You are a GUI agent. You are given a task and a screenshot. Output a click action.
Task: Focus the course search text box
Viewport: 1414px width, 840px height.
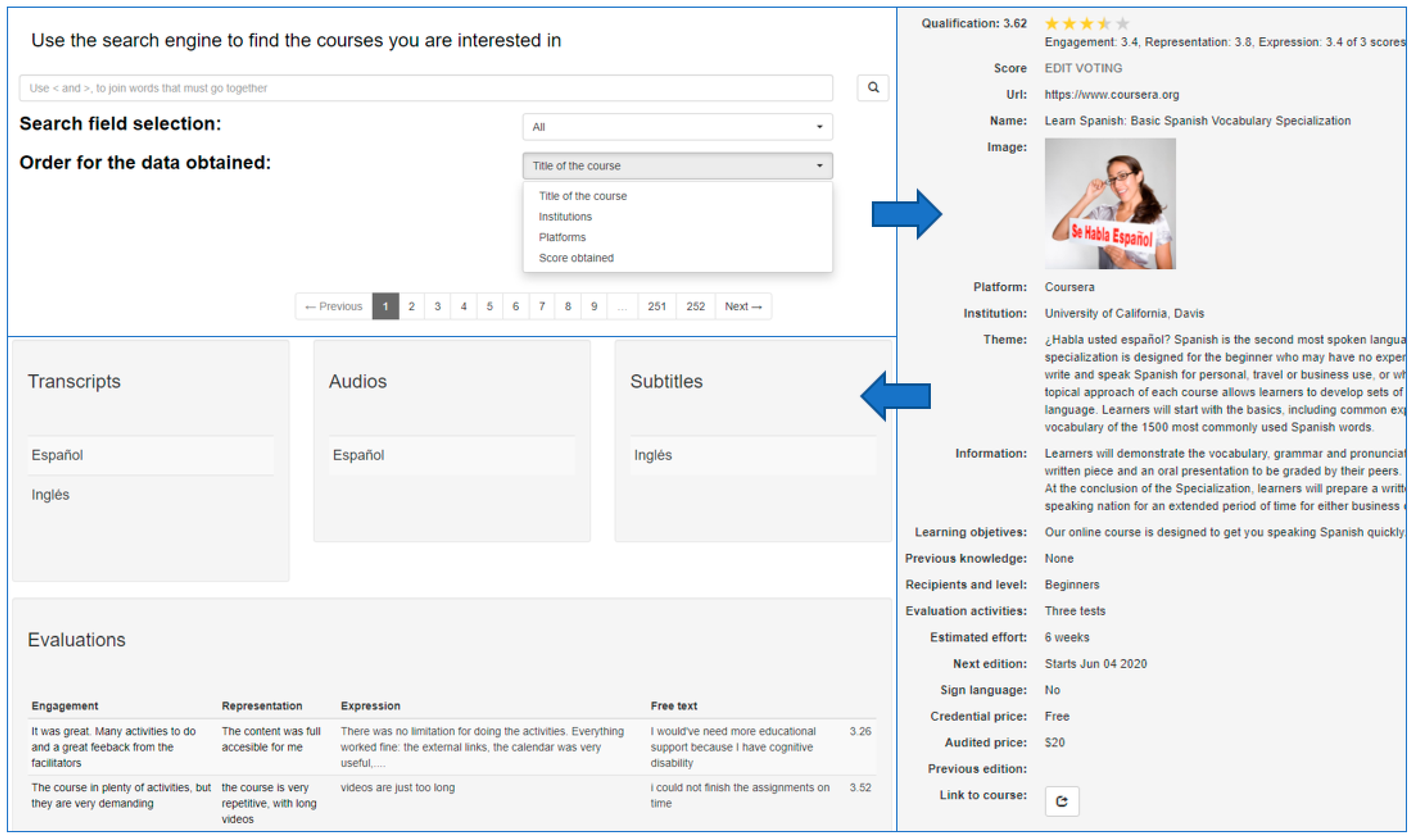pyautogui.click(x=426, y=88)
